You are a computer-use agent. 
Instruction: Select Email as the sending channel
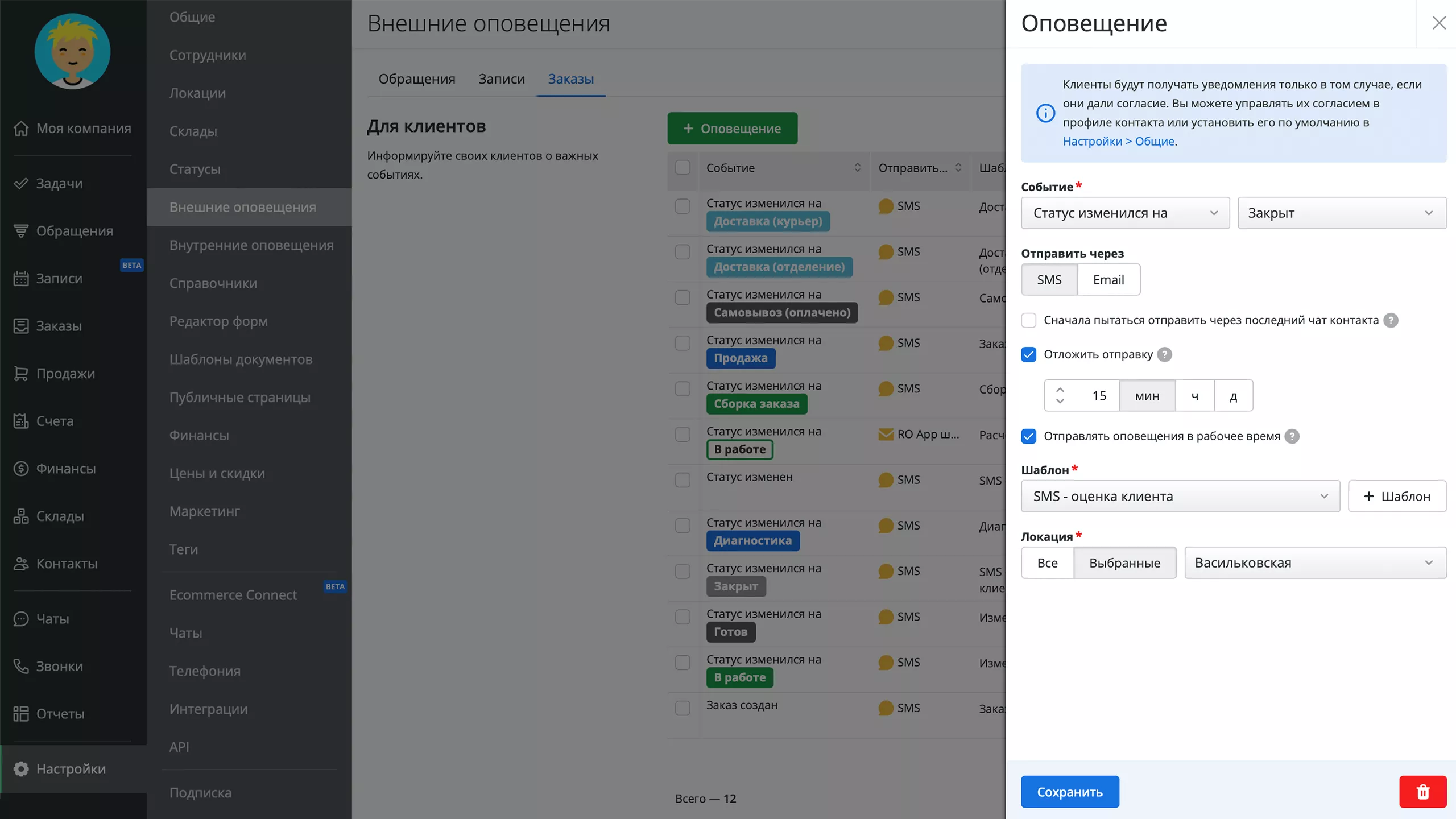click(x=1108, y=279)
